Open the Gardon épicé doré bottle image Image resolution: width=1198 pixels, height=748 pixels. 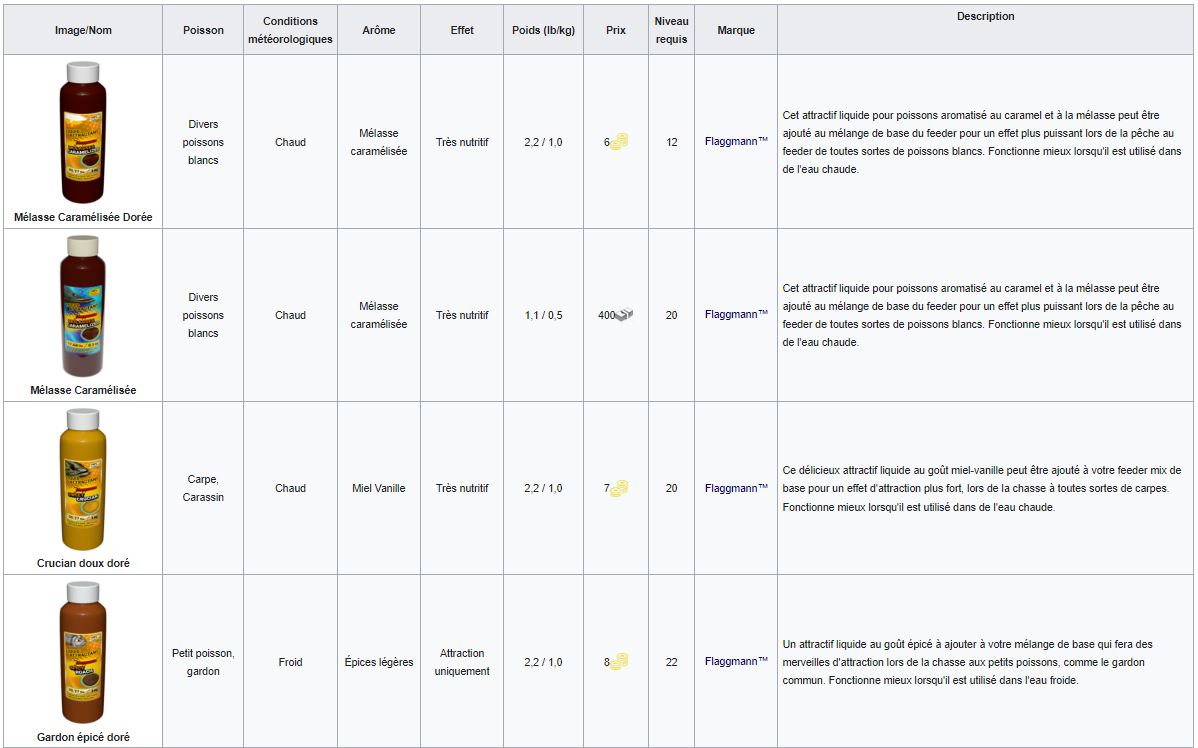pyautogui.click(x=83, y=652)
